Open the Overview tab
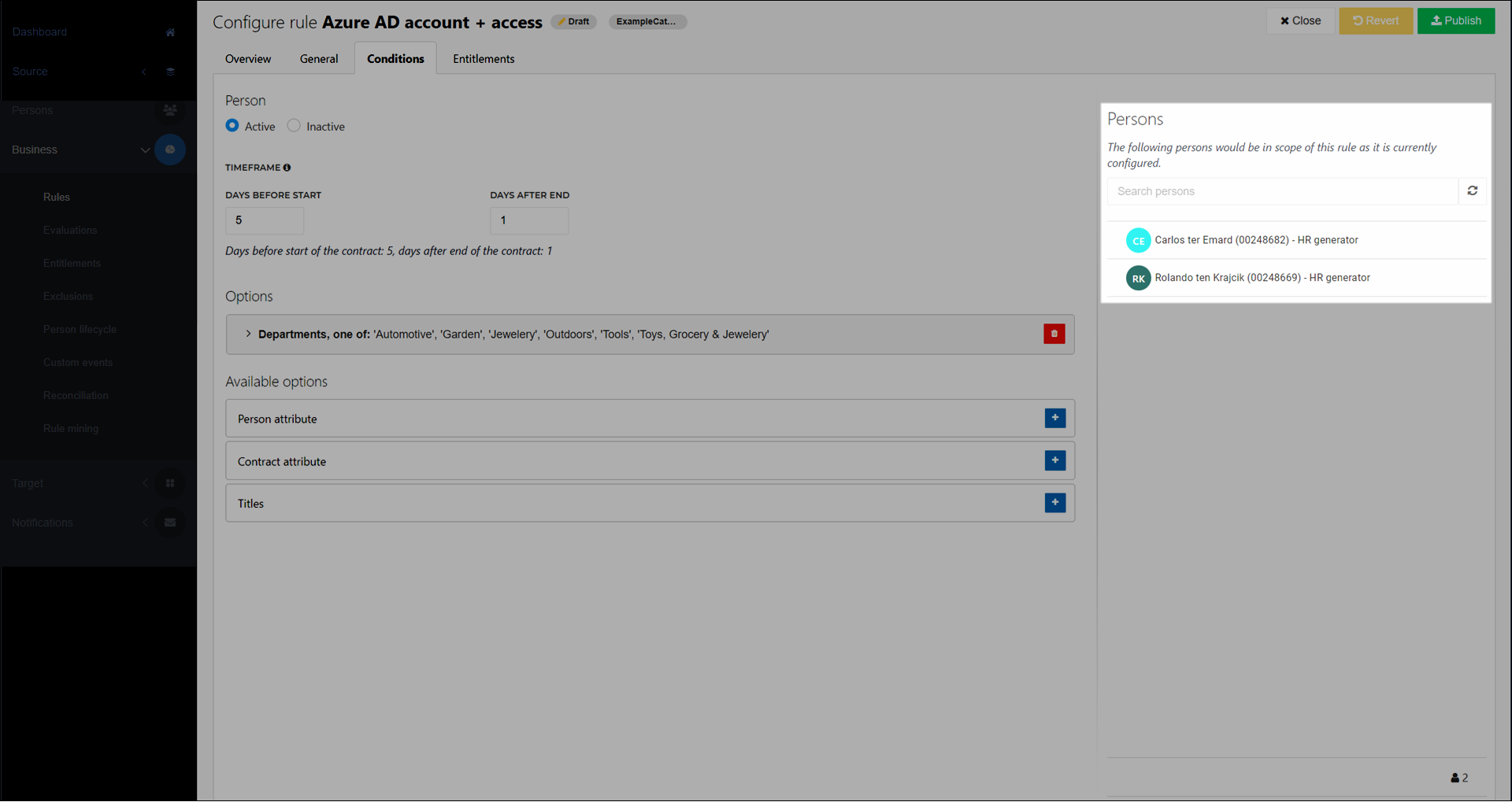The height and width of the screenshot is (802, 1512). tap(248, 59)
